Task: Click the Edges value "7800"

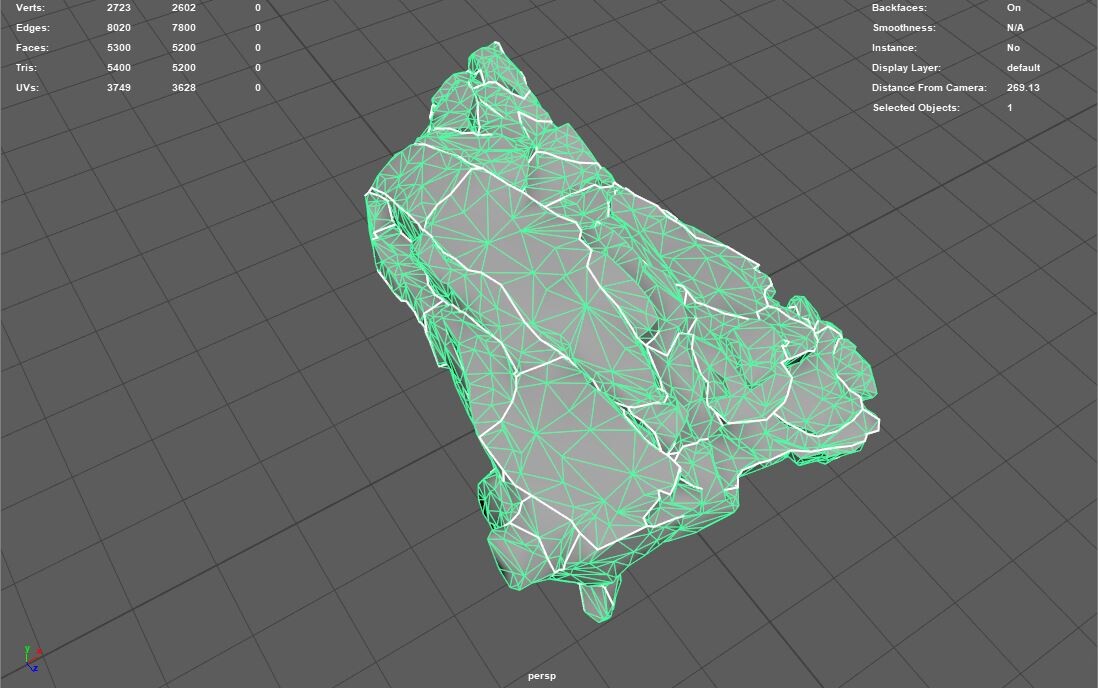Action: (x=183, y=28)
